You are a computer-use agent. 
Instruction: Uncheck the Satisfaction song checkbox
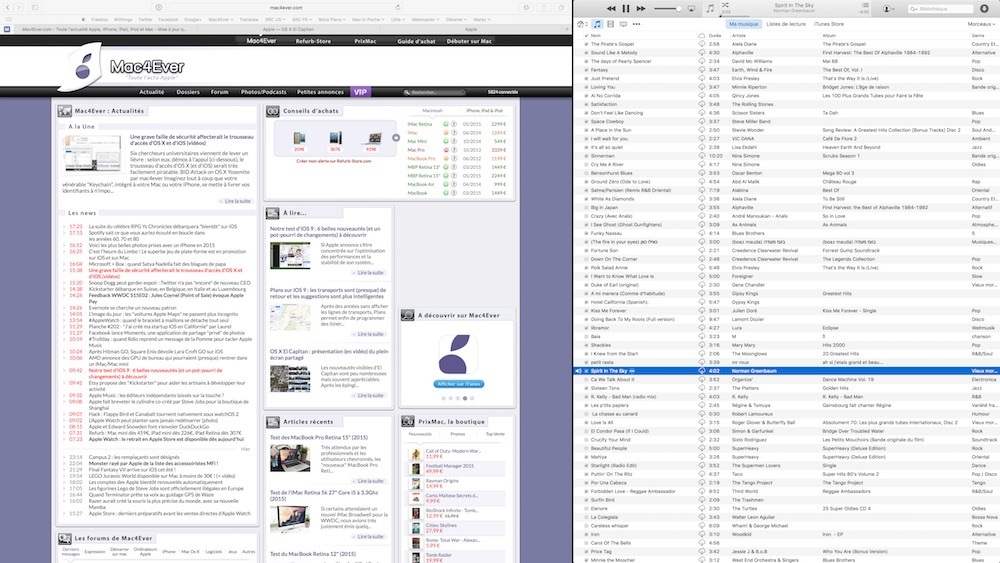coord(587,105)
